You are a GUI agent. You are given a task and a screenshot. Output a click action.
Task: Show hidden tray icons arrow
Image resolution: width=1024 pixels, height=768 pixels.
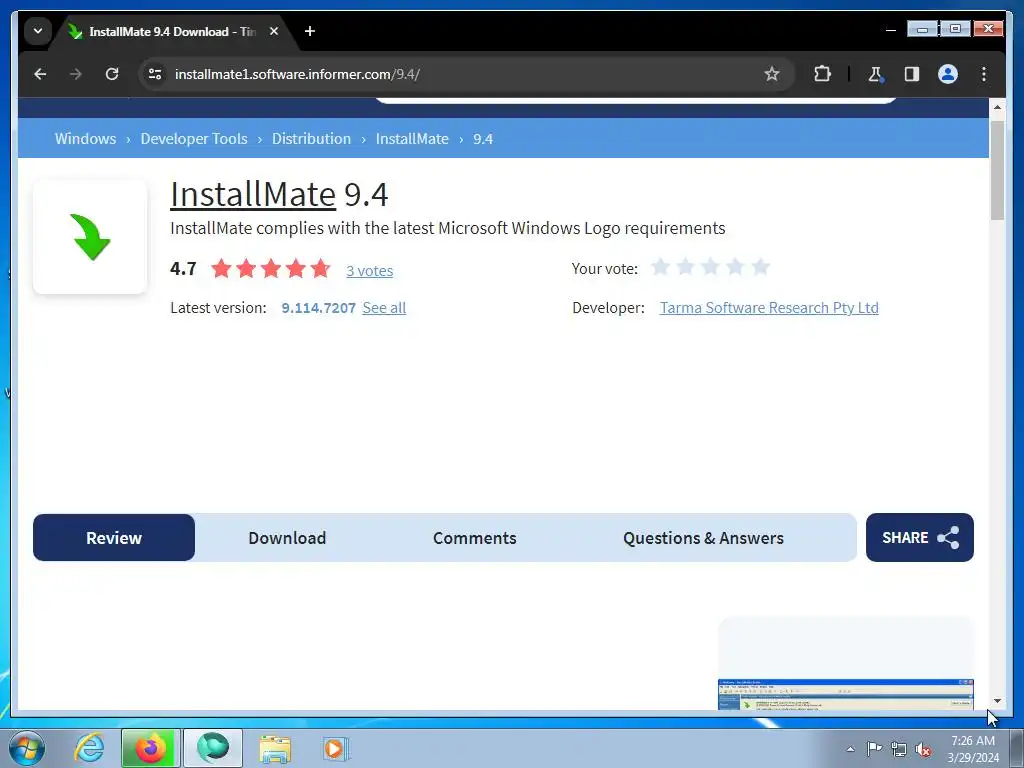click(850, 749)
